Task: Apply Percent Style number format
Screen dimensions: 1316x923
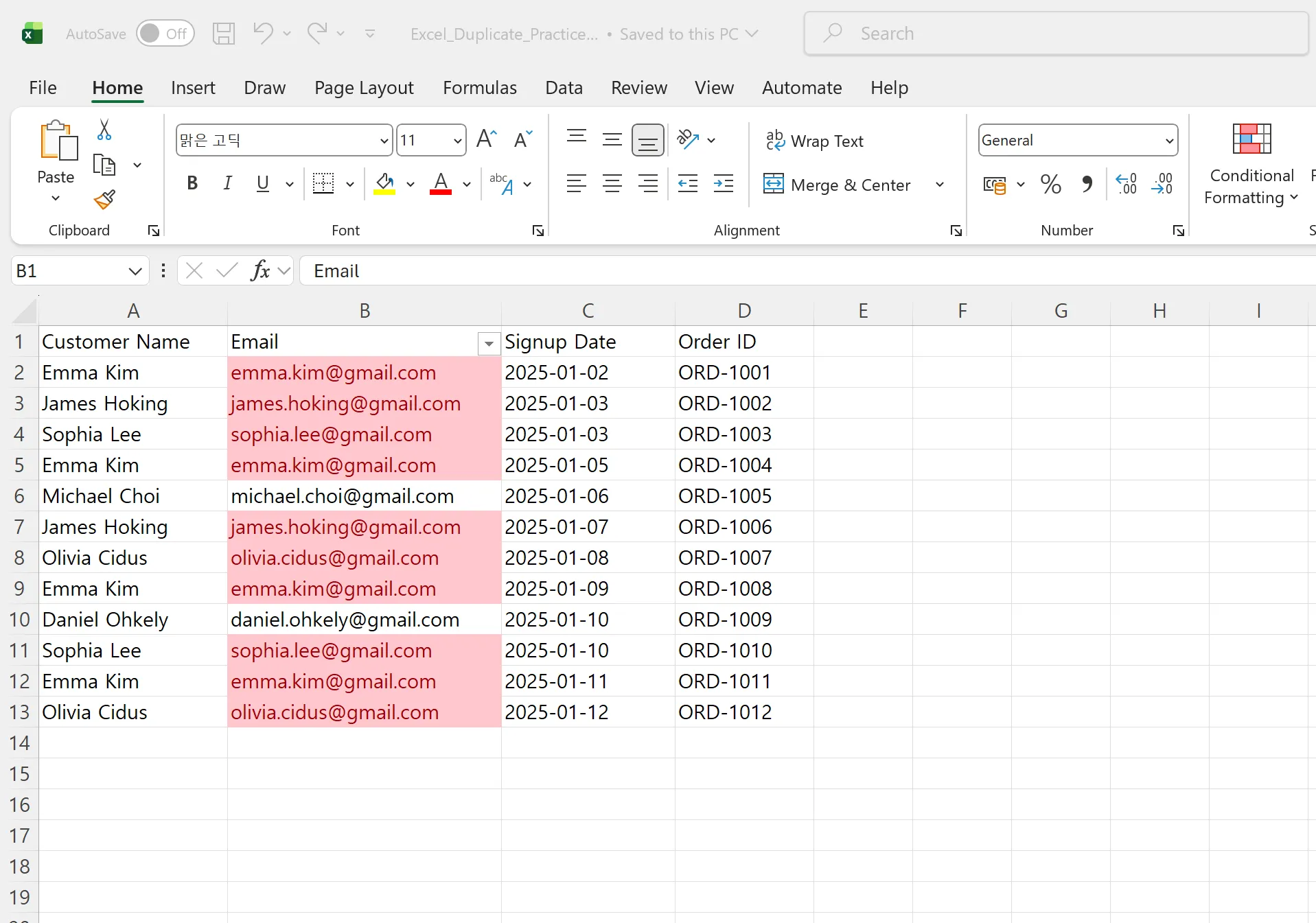Action: point(1050,184)
